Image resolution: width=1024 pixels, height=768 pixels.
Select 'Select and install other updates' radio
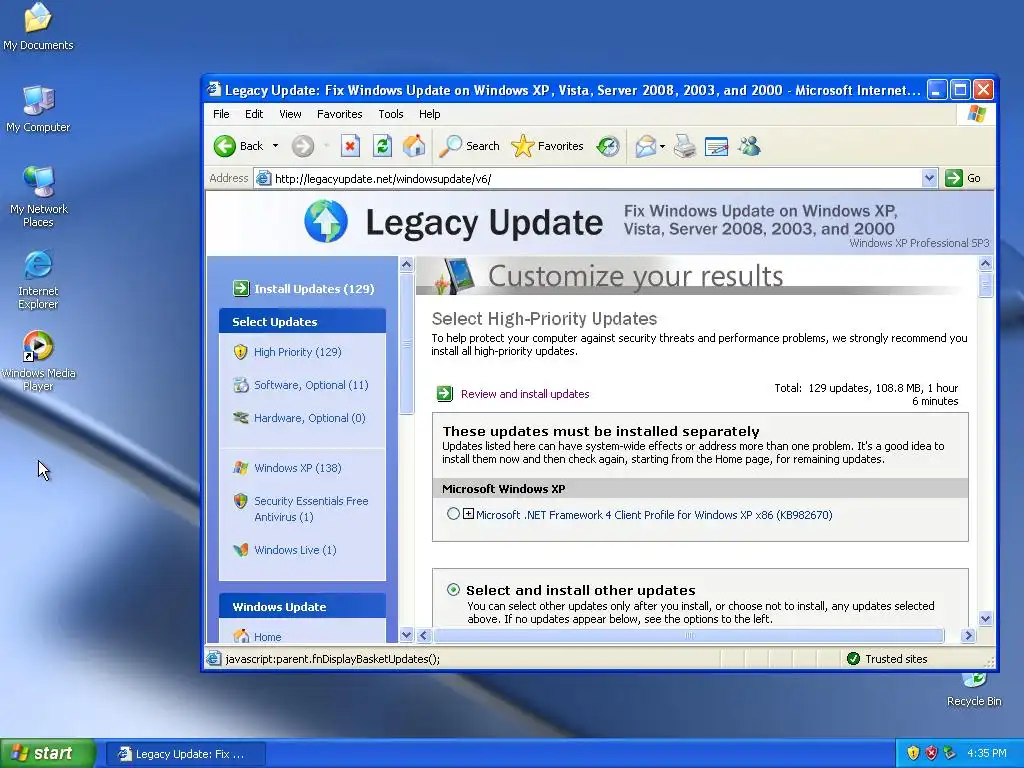(453, 590)
